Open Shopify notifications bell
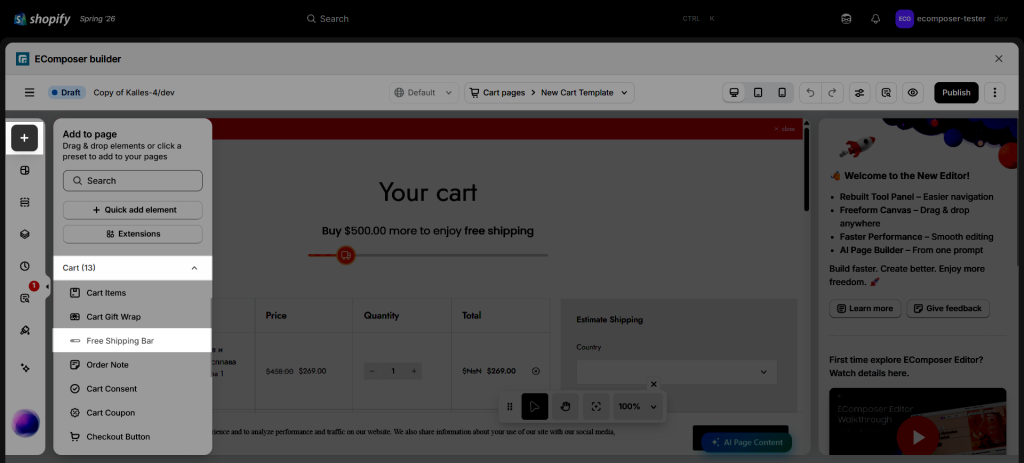The image size is (1024, 463). click(x=876, y=19)
